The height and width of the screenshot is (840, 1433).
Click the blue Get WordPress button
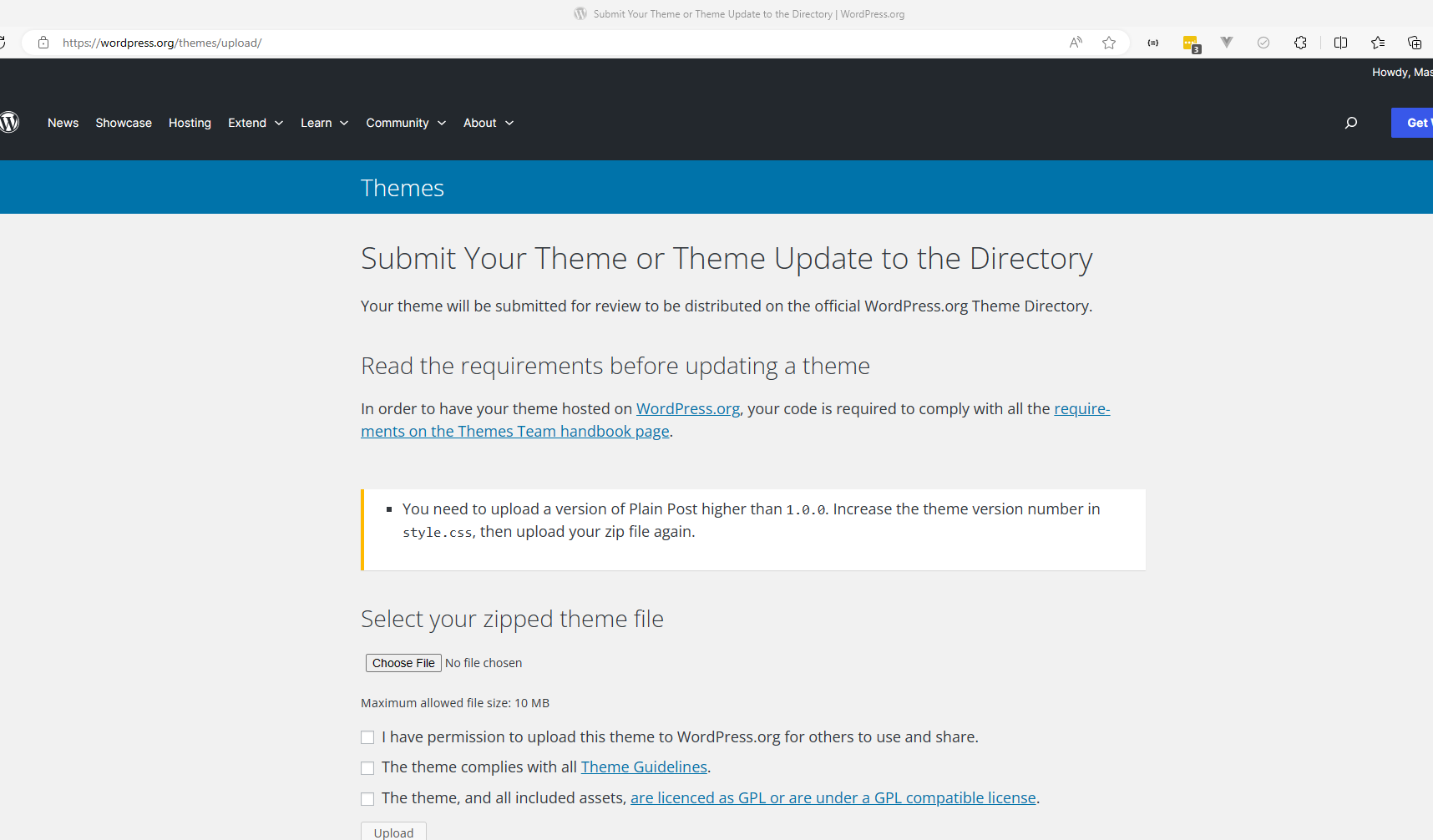click(x=1413, y=123)
